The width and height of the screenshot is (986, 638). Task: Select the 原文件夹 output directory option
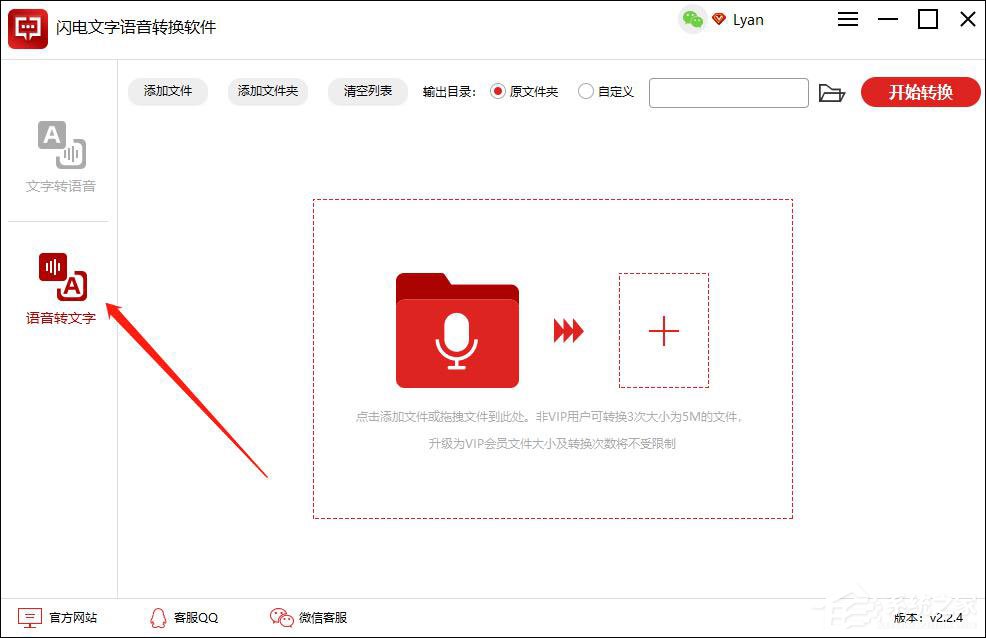pyautogui.click(x=498, y=91)
